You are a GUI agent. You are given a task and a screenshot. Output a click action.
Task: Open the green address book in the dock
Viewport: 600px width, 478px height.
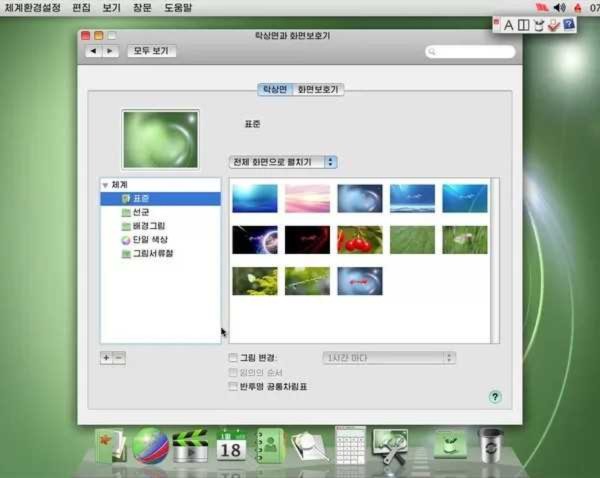coord(270,446)
